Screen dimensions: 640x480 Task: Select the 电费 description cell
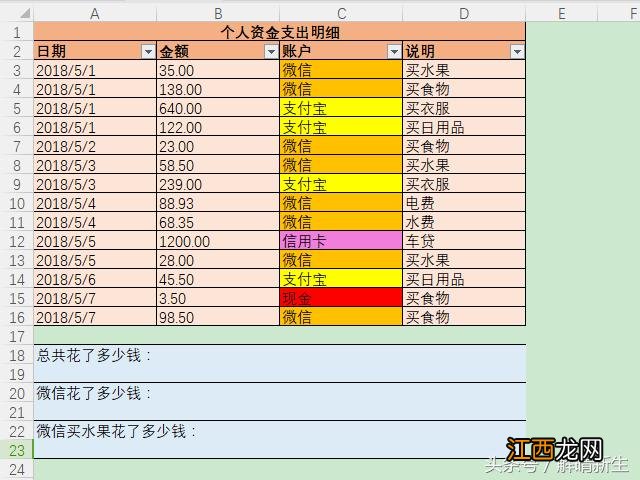tap(464, 203)
